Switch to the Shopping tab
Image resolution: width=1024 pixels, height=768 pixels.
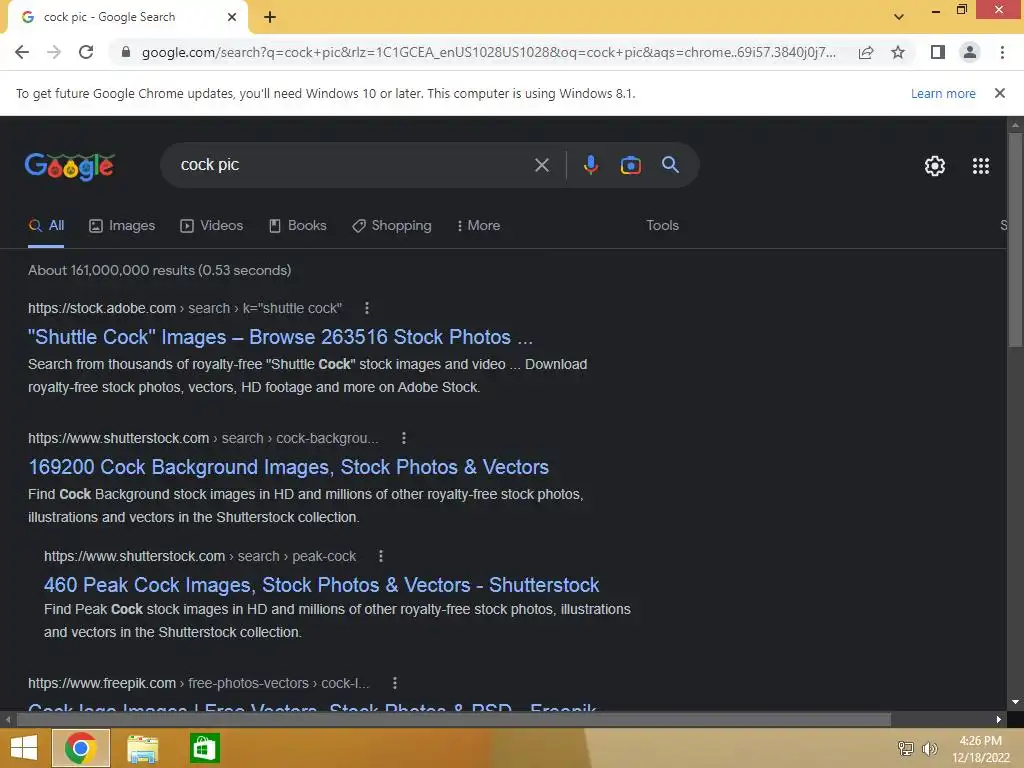392,225
